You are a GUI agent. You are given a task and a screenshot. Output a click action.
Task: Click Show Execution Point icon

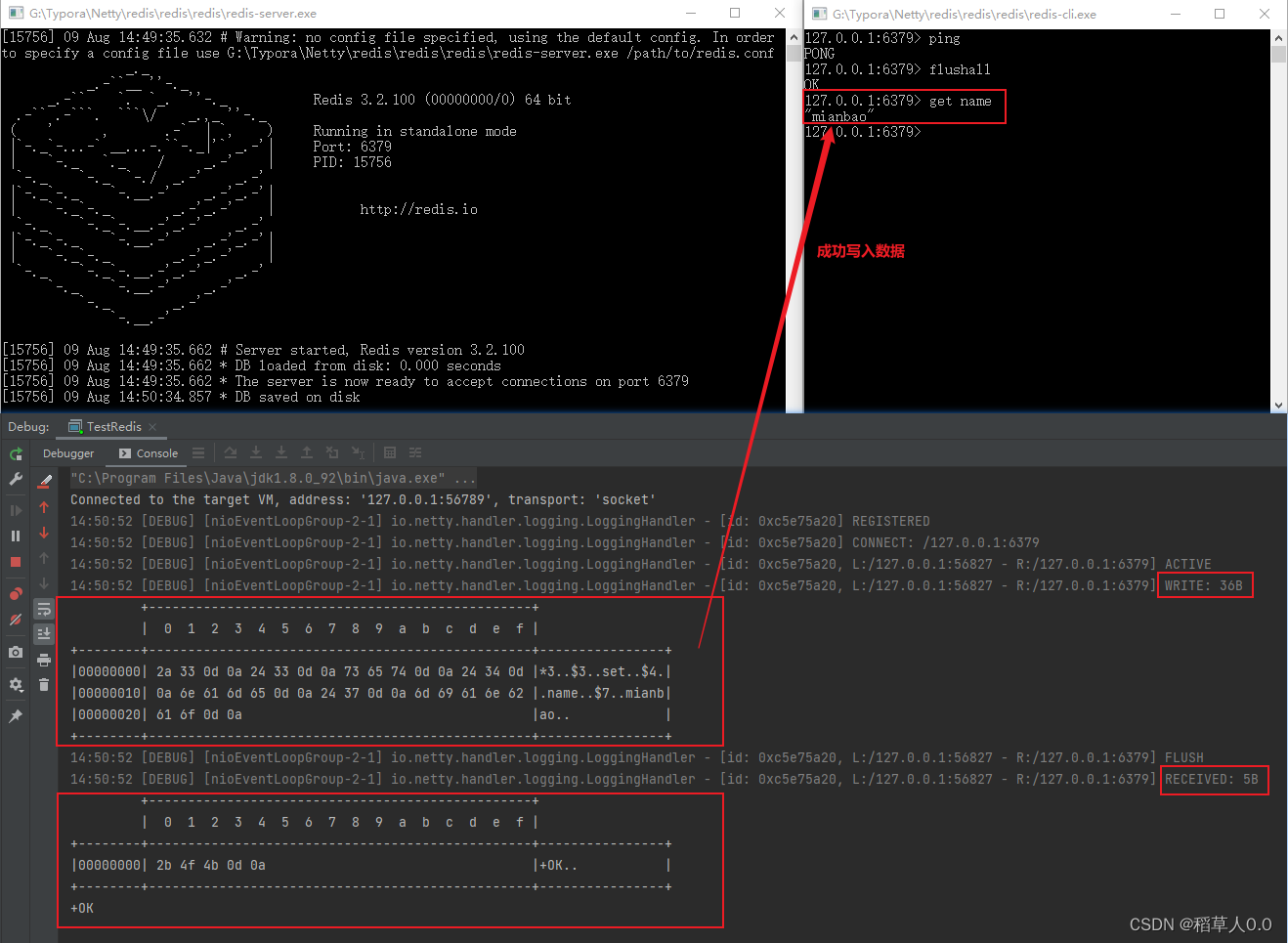(x=198, y=452)
